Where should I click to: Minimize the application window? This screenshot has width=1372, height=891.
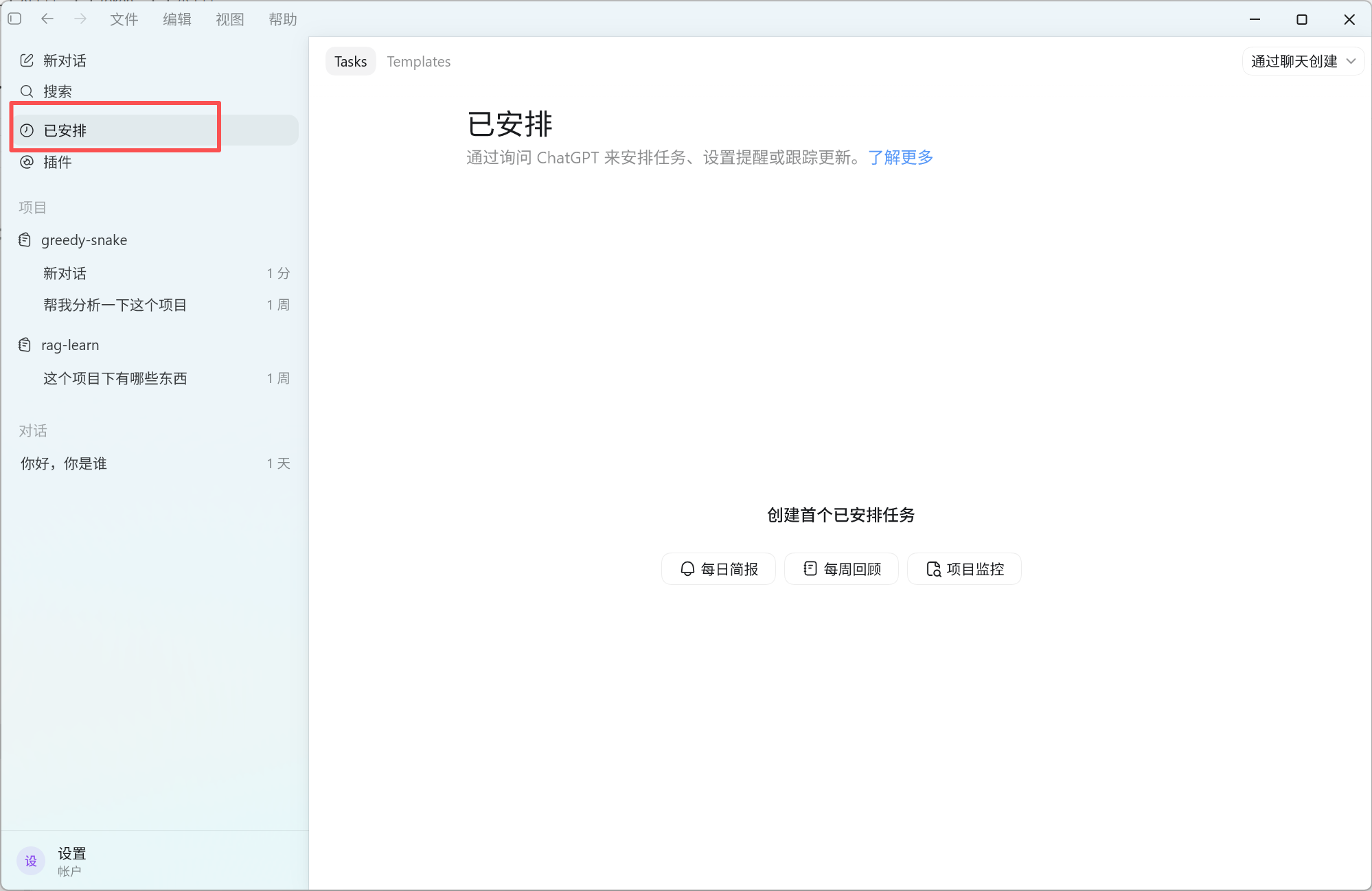[1255, 19]
